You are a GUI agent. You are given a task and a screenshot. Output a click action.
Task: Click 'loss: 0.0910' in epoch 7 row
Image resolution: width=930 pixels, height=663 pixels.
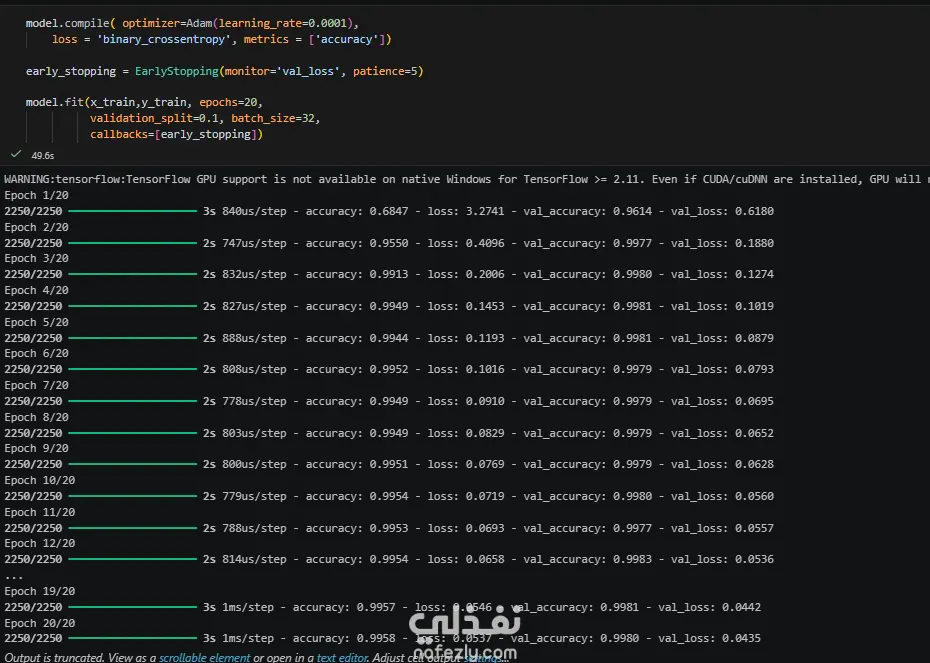point(466,401)
